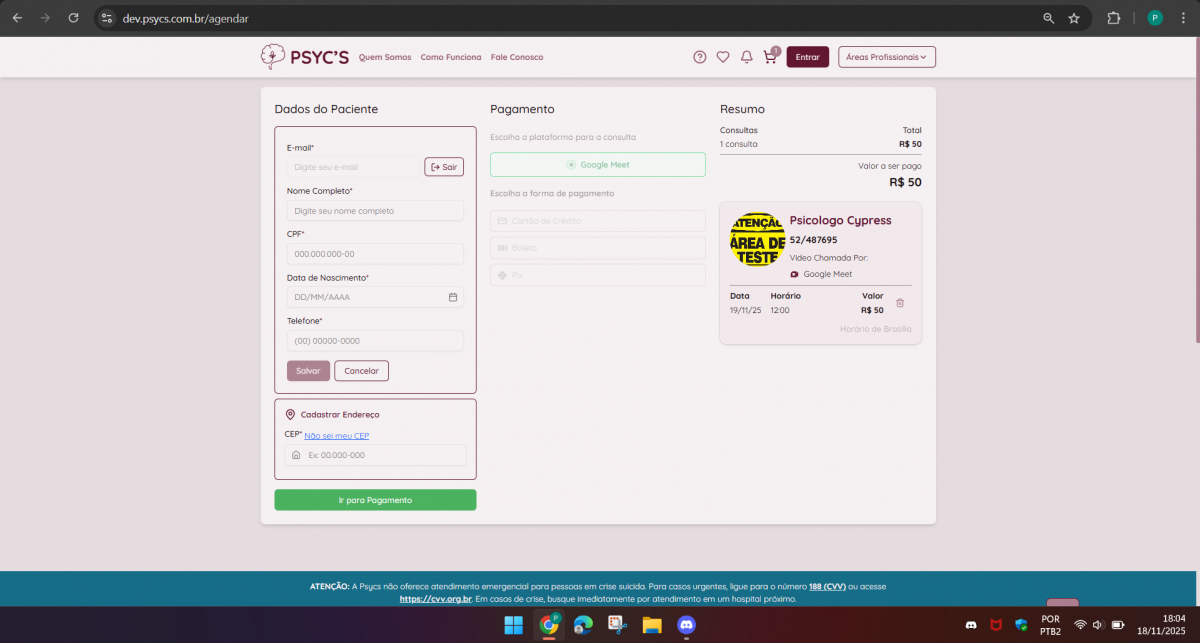This screenshot has width=1200, height=643.
Task: Click the calendar icon in birth date field
Action: (x=453, y=297)
